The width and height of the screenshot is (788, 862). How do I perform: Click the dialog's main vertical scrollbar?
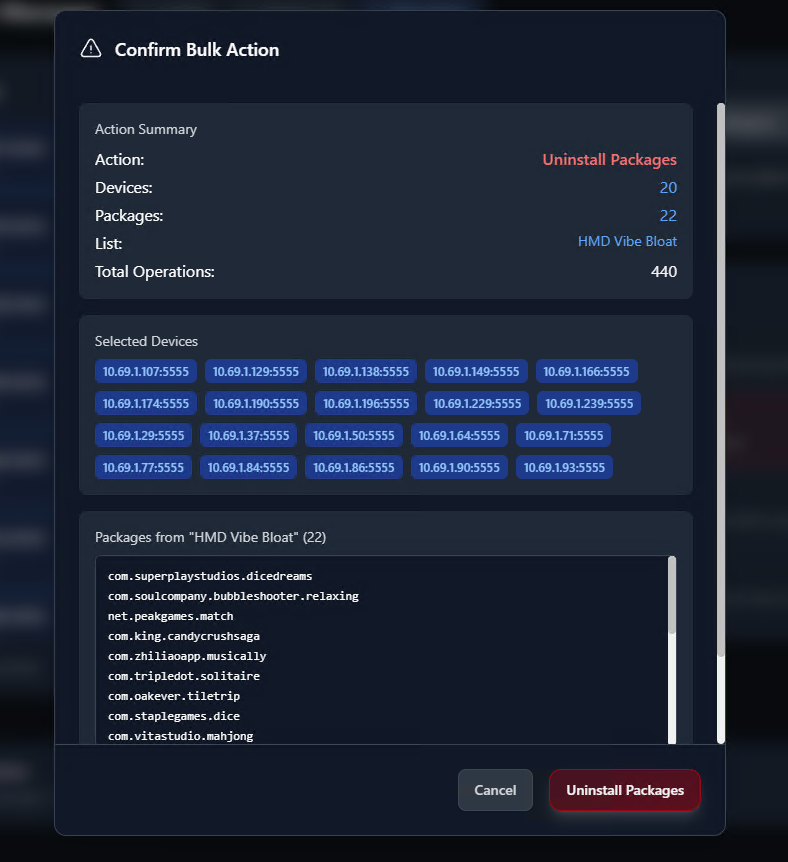721,380
